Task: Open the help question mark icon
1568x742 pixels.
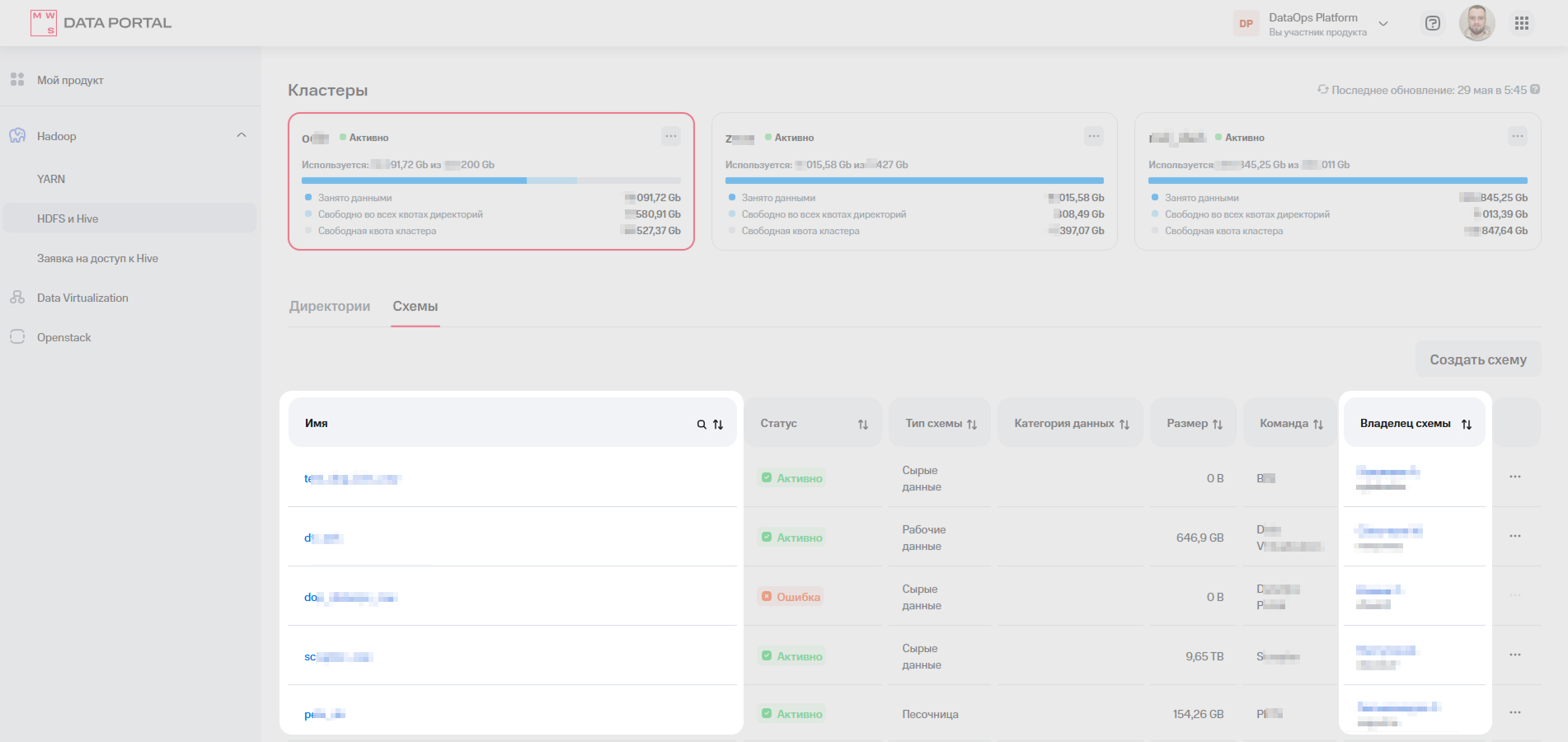Action: [1433, 23]
